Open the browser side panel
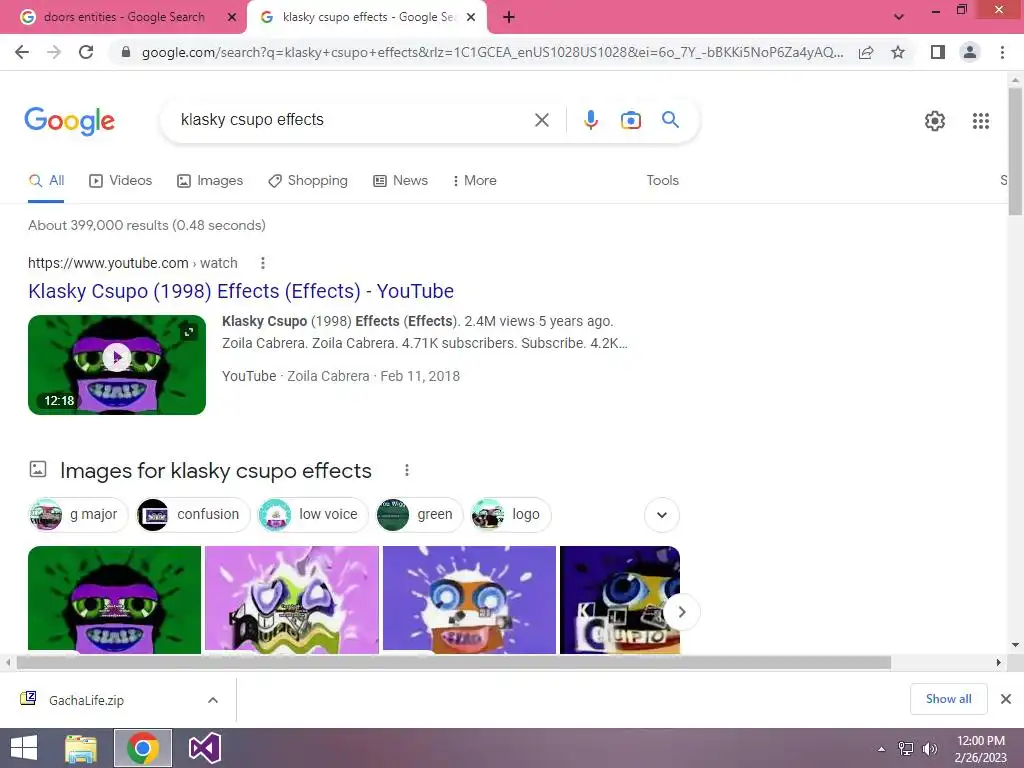Screen dimensions: 1024x768 (938, 52)
